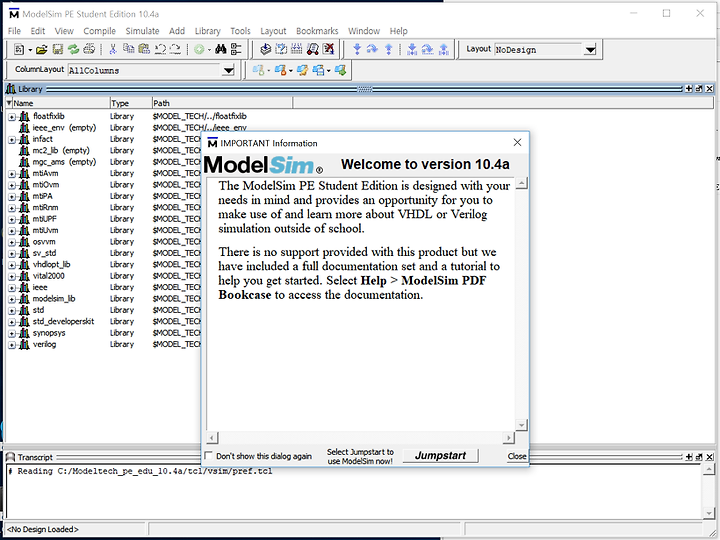Image resolution: width=720 pixels, height=540 pixels.
Task: Click the New file toolbar icon
Action: (x=19, y=49)
